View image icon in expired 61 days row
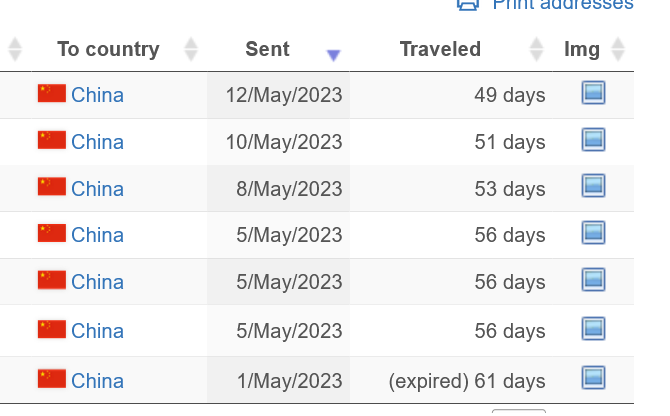670x416 pixels. click(x=593, y=378)
